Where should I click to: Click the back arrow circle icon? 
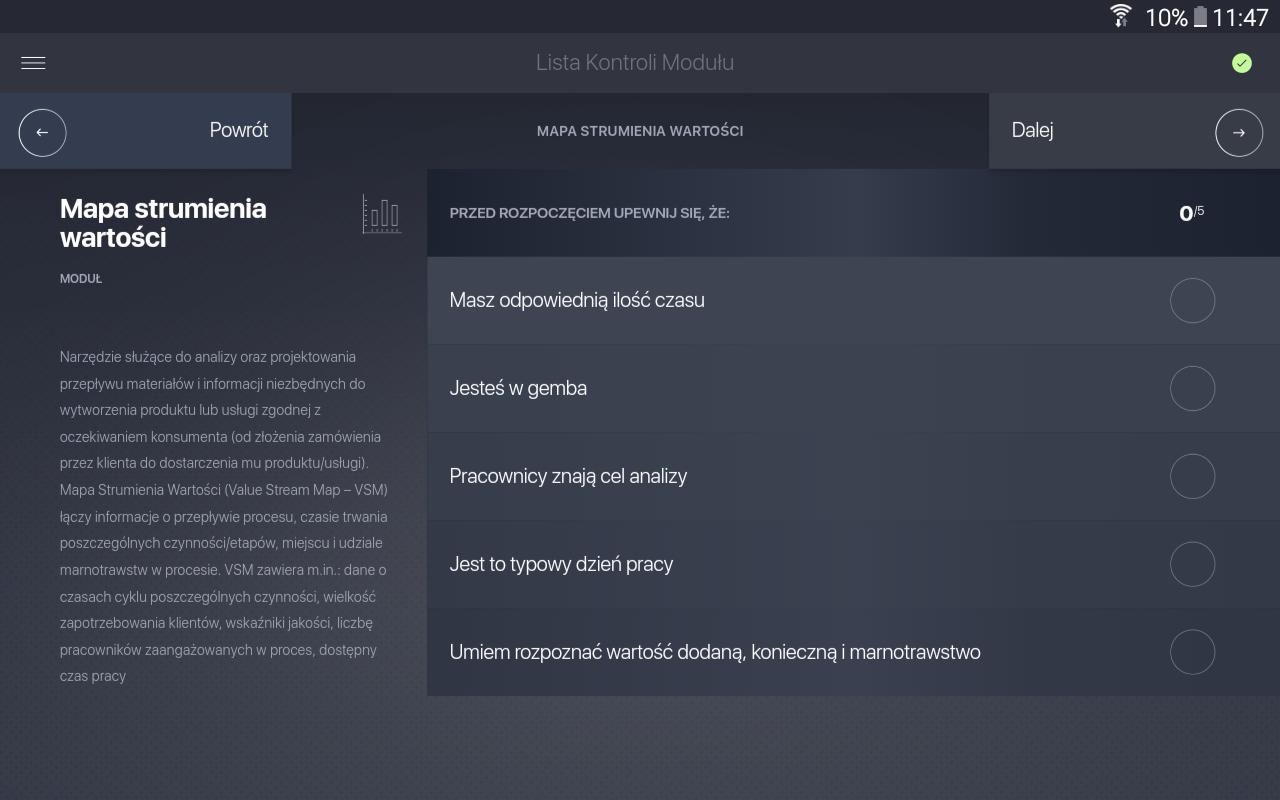tap(42, 132)
